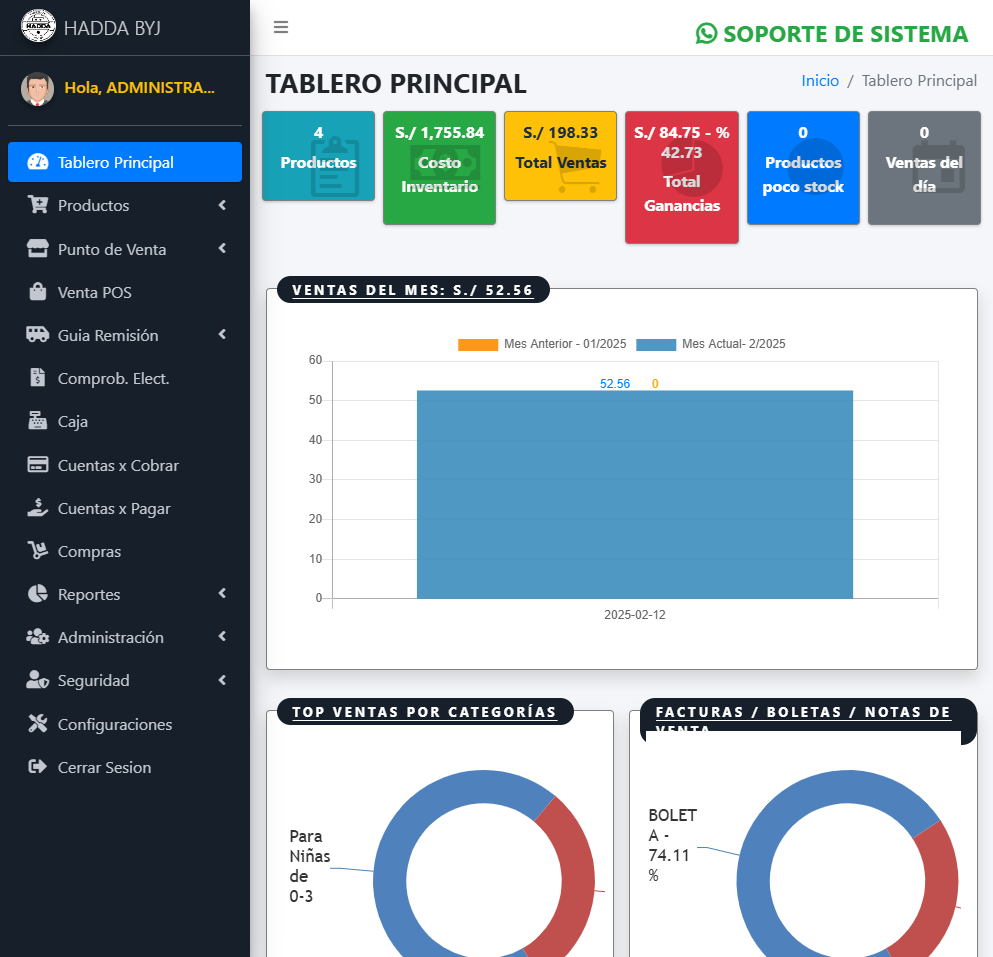
Task: Click the BOLETA - 74.11 % label
Action: pos(672,846)
